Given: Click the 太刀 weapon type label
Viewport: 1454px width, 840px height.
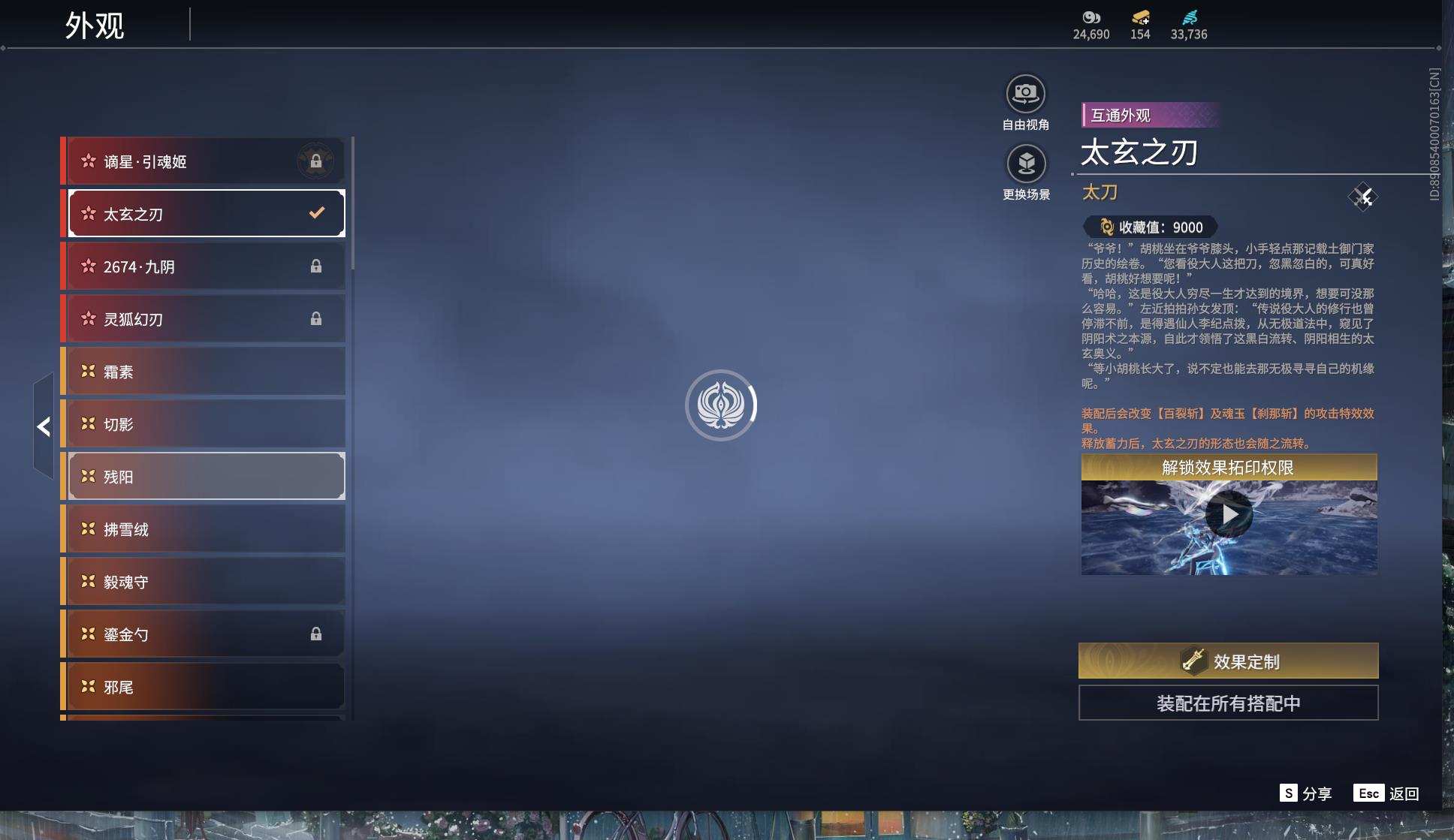Looking at the screenshot, I should click(x=1100, y=193).
